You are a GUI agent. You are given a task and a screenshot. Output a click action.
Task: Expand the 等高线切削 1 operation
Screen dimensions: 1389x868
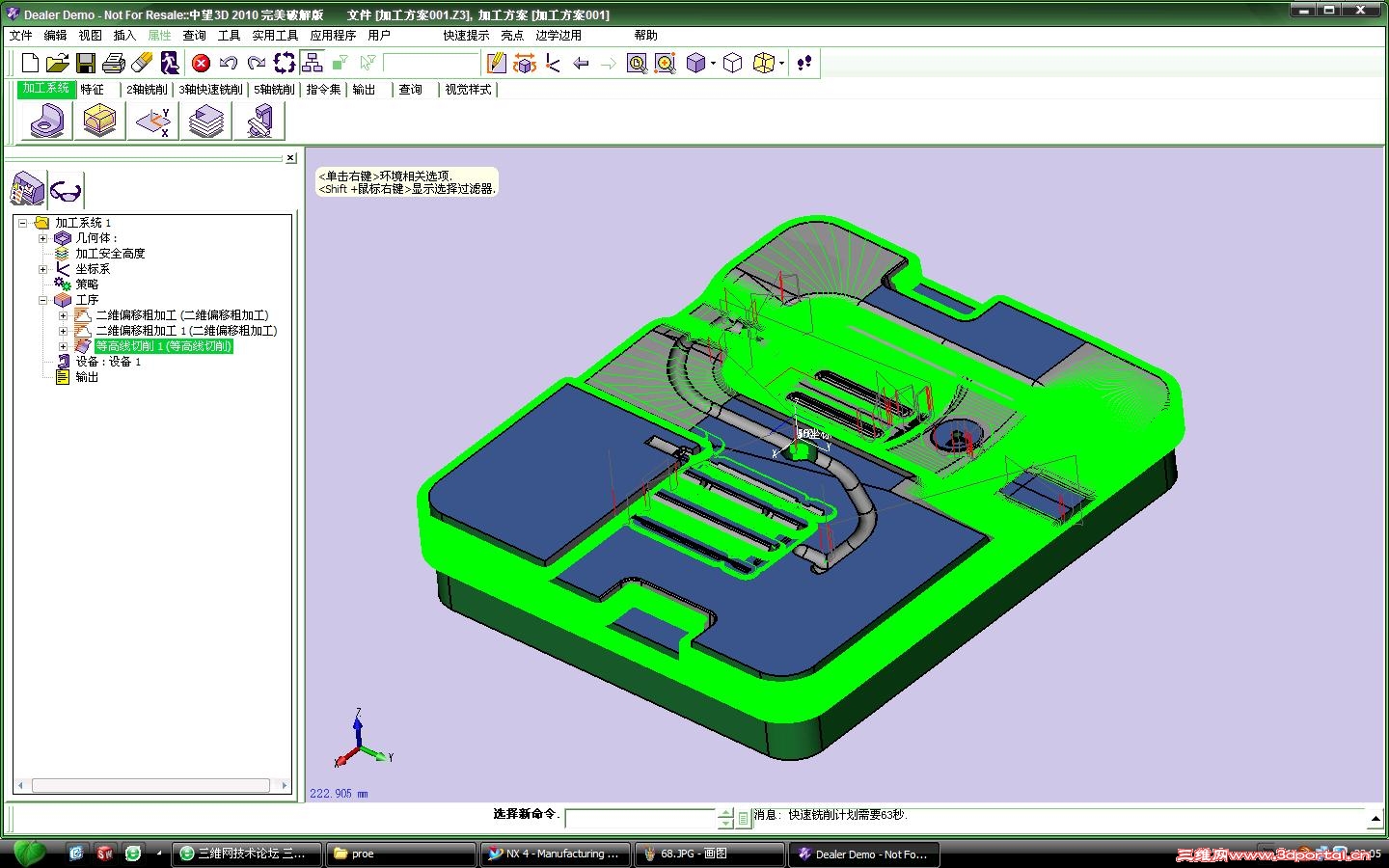(63, 346)
